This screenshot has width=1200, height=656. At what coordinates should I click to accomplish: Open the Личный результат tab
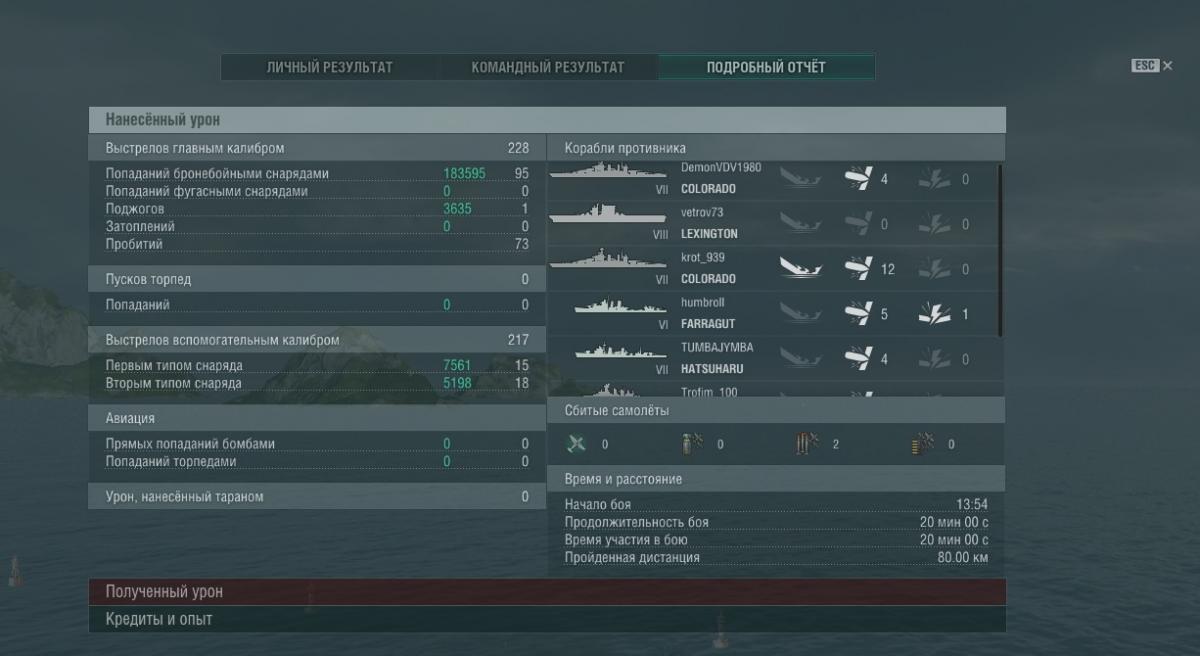click(329, 67)
